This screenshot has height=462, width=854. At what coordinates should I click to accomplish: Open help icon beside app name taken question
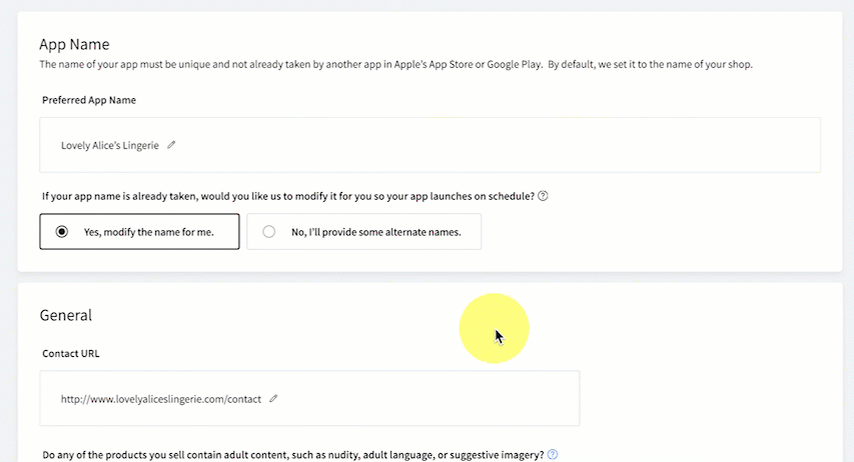(543, 196)
